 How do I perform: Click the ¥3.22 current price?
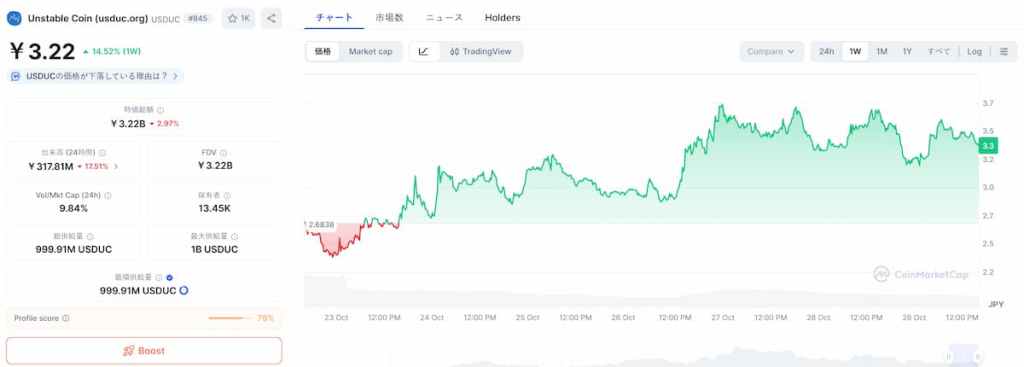[42, 52]
